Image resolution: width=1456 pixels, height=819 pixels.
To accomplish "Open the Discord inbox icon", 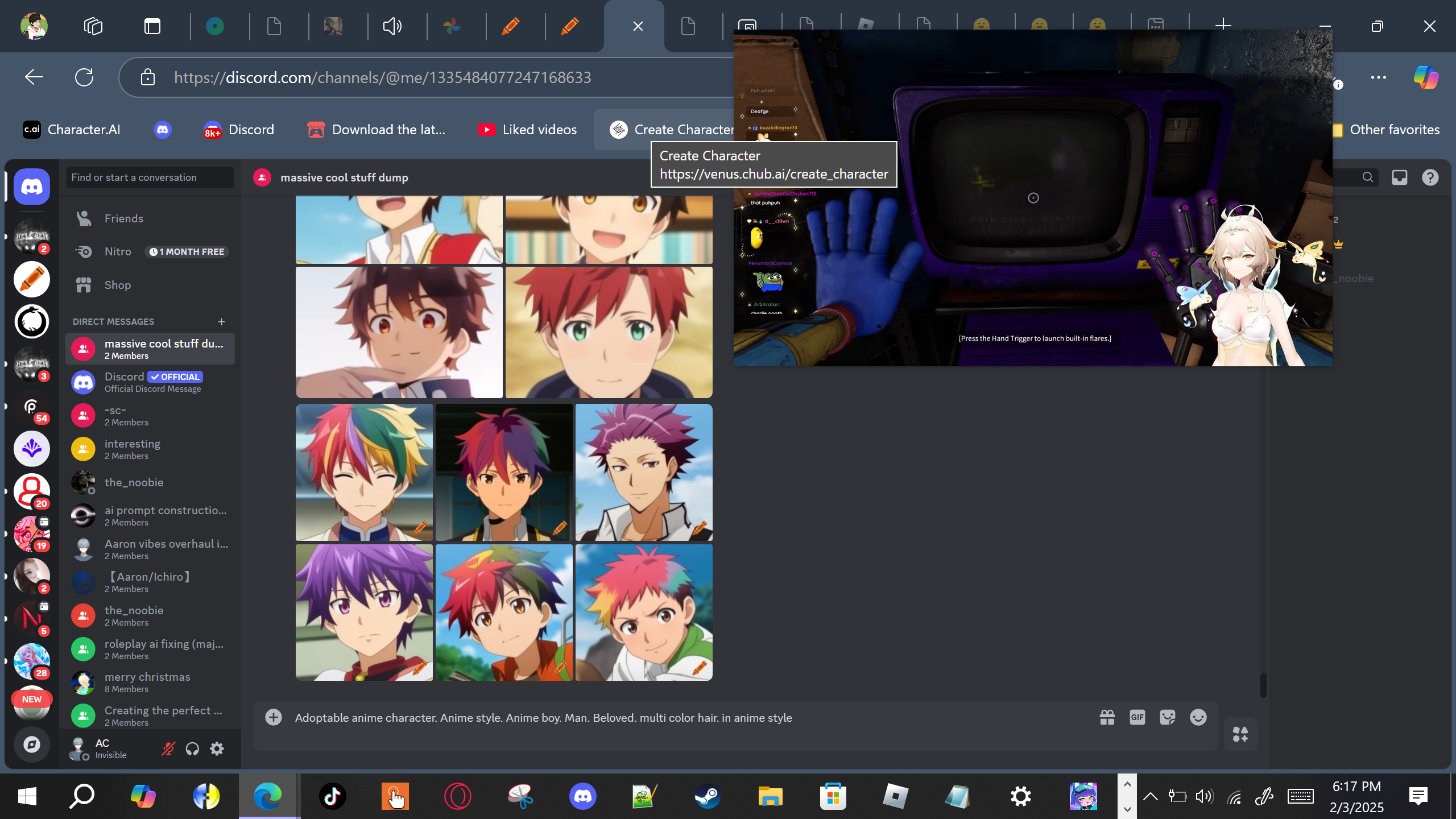I will point(1400,177).
